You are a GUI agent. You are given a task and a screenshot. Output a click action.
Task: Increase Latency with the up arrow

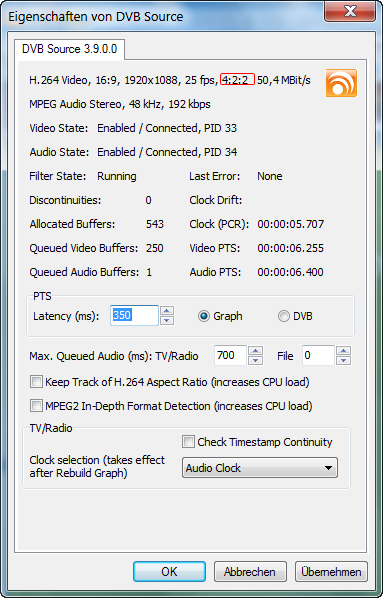[167, 310]
